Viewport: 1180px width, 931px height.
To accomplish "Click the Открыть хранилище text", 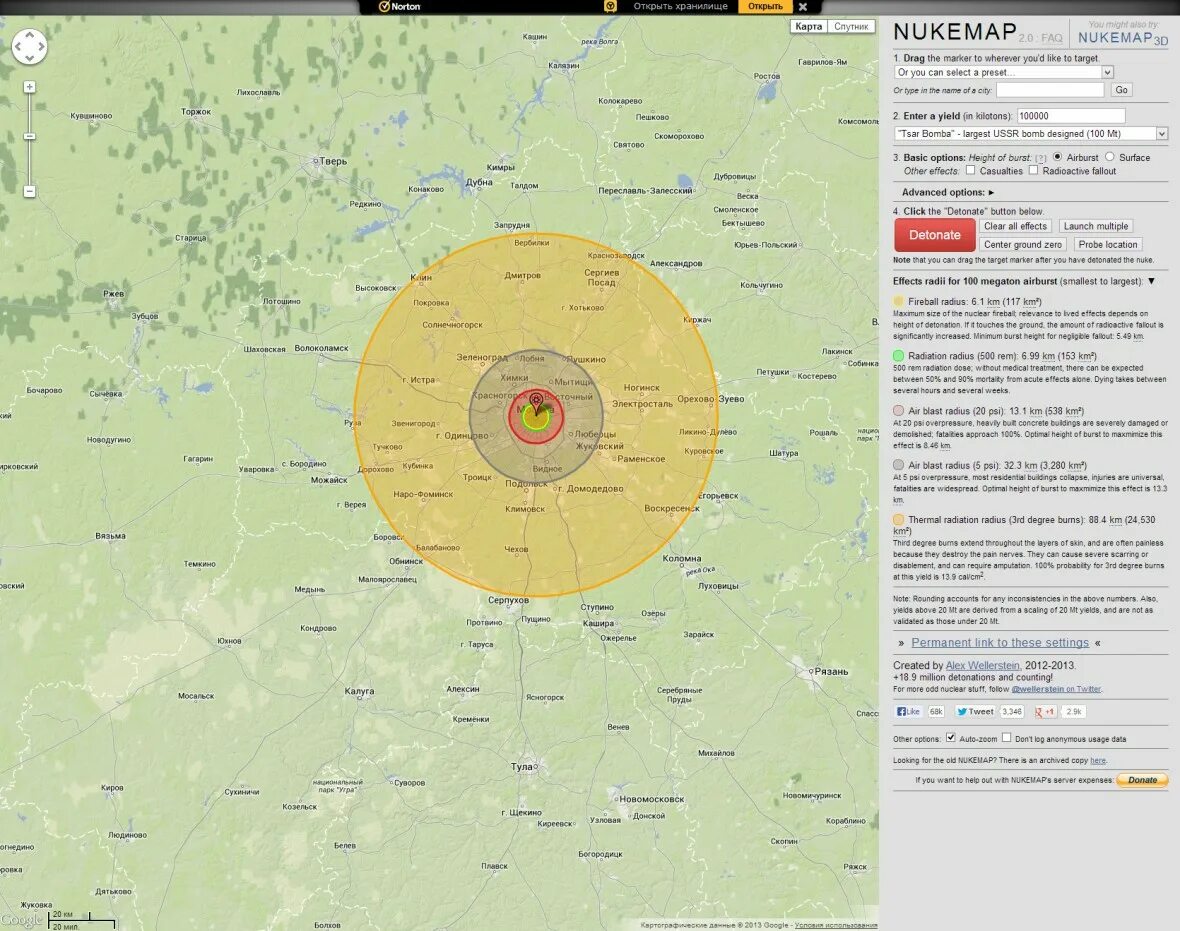I will 680,6.
